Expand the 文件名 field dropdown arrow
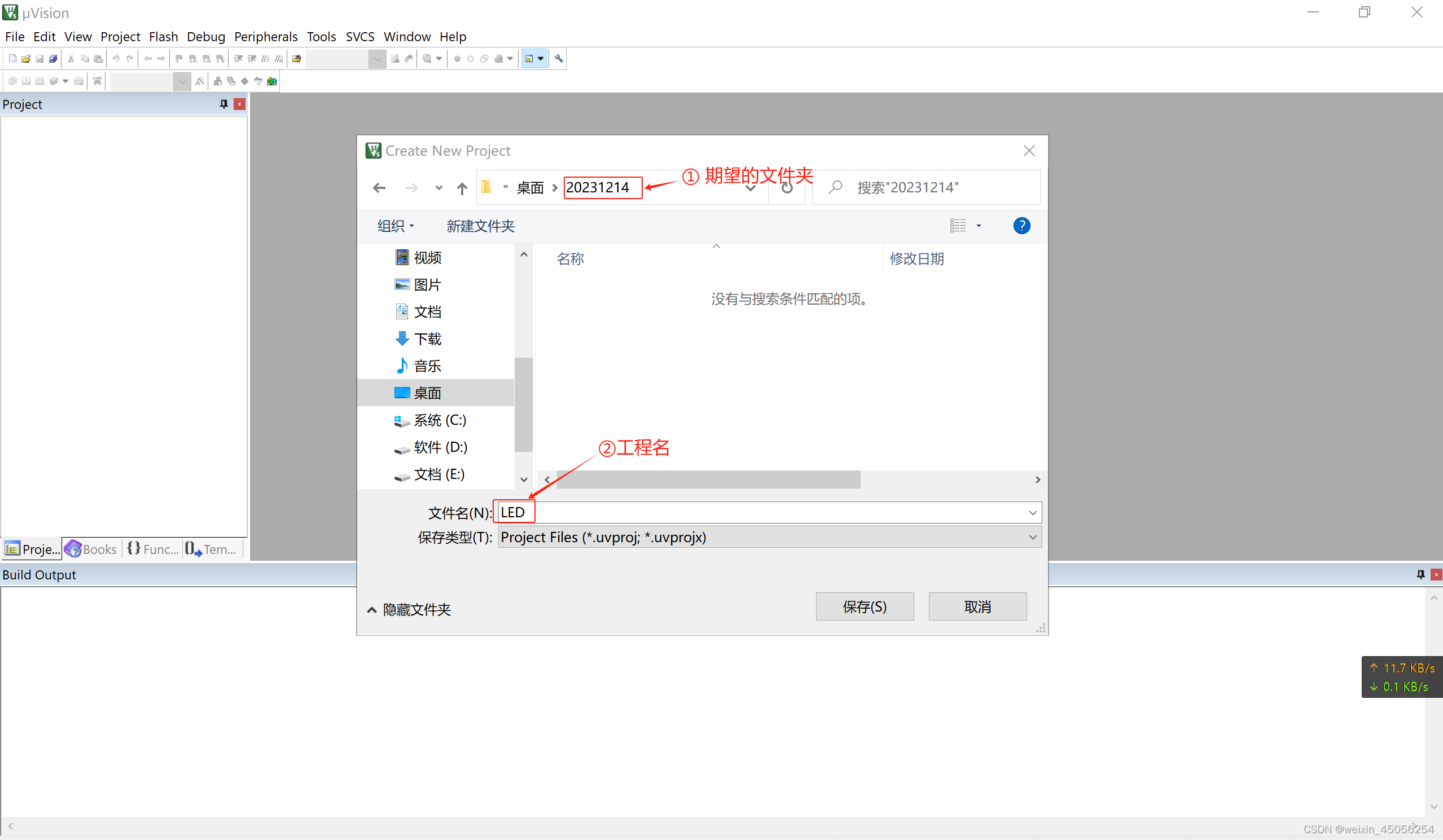 click(1033, 512)
